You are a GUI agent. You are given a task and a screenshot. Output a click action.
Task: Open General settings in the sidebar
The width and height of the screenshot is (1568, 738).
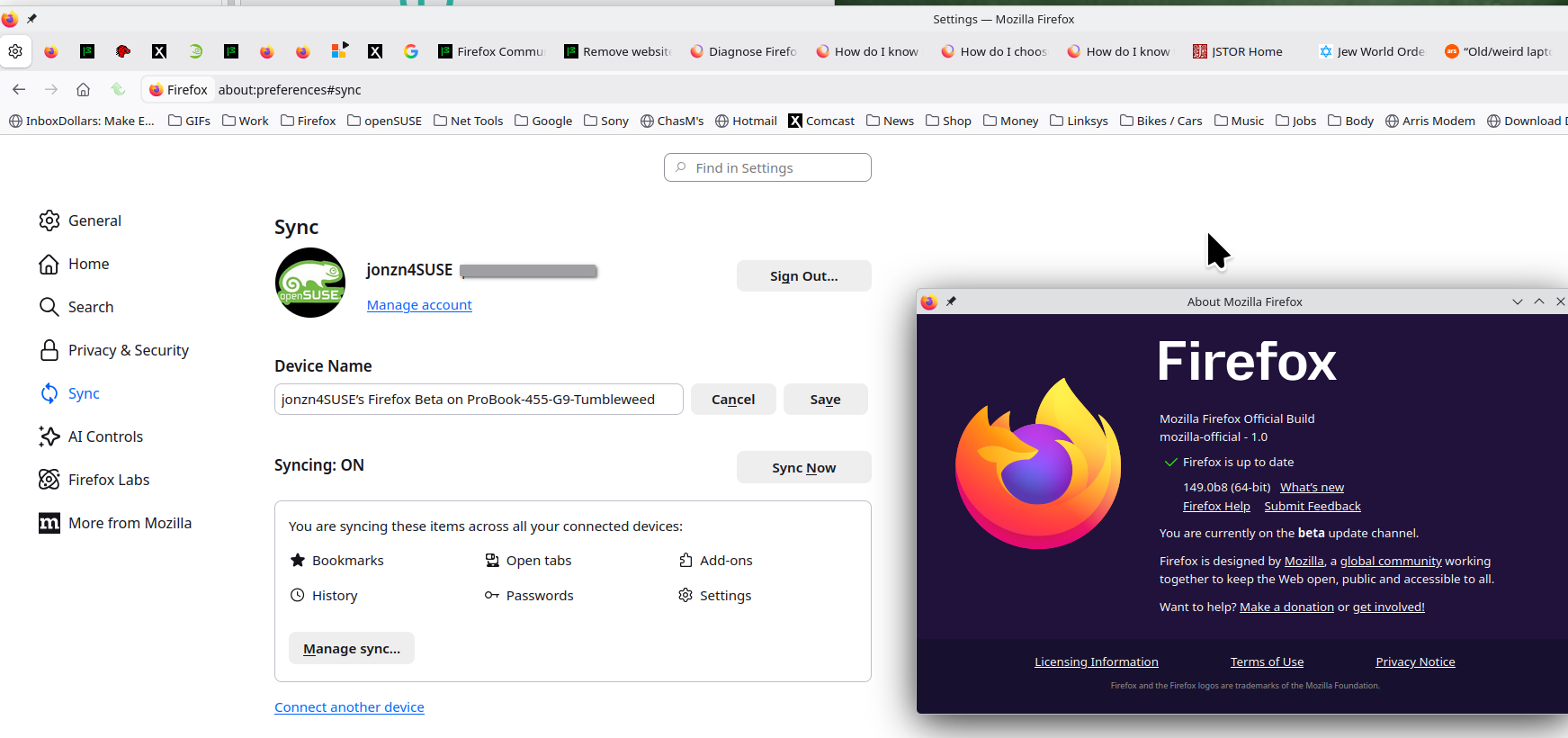pyautogui.click(x=80, y=220)
